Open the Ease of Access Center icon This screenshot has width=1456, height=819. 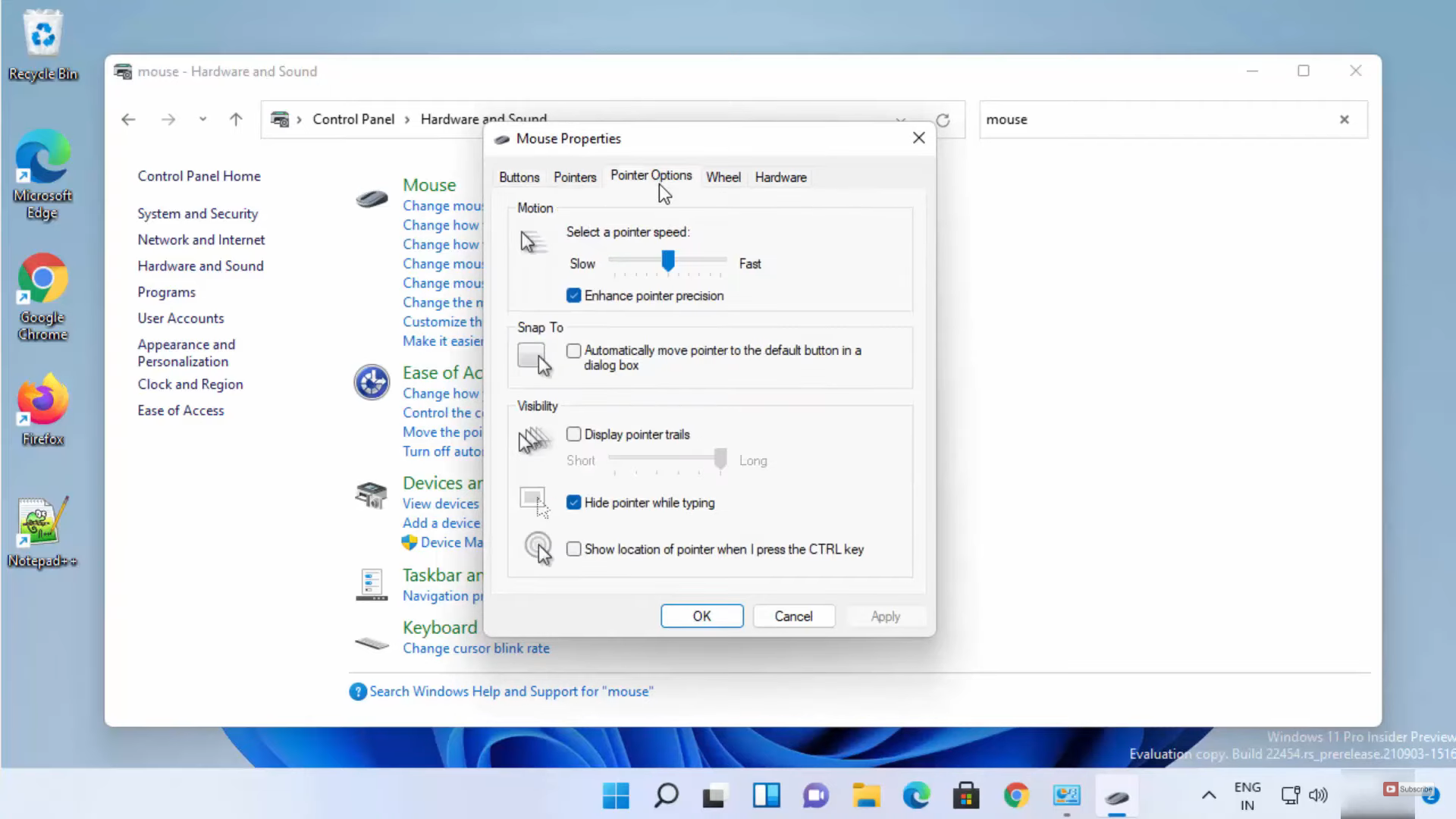tap(372, 381)
